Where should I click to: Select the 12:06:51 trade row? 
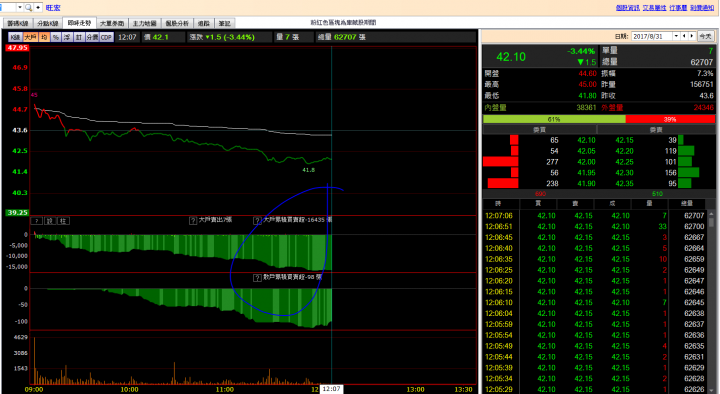595,226
